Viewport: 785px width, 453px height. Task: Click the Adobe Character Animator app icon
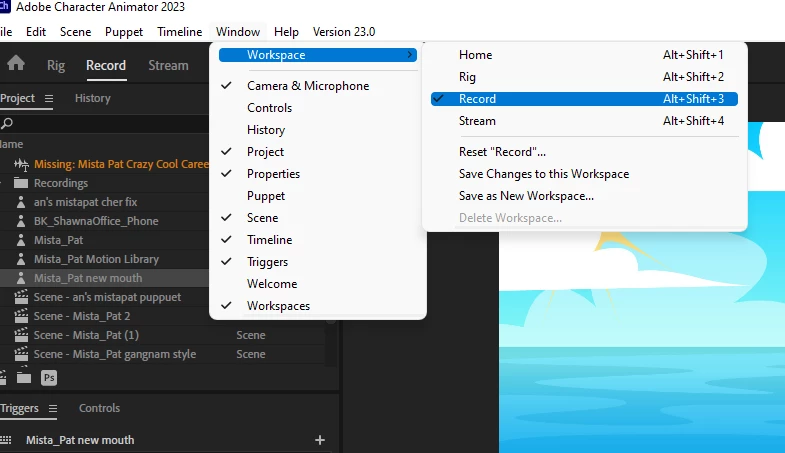point(5,7)
